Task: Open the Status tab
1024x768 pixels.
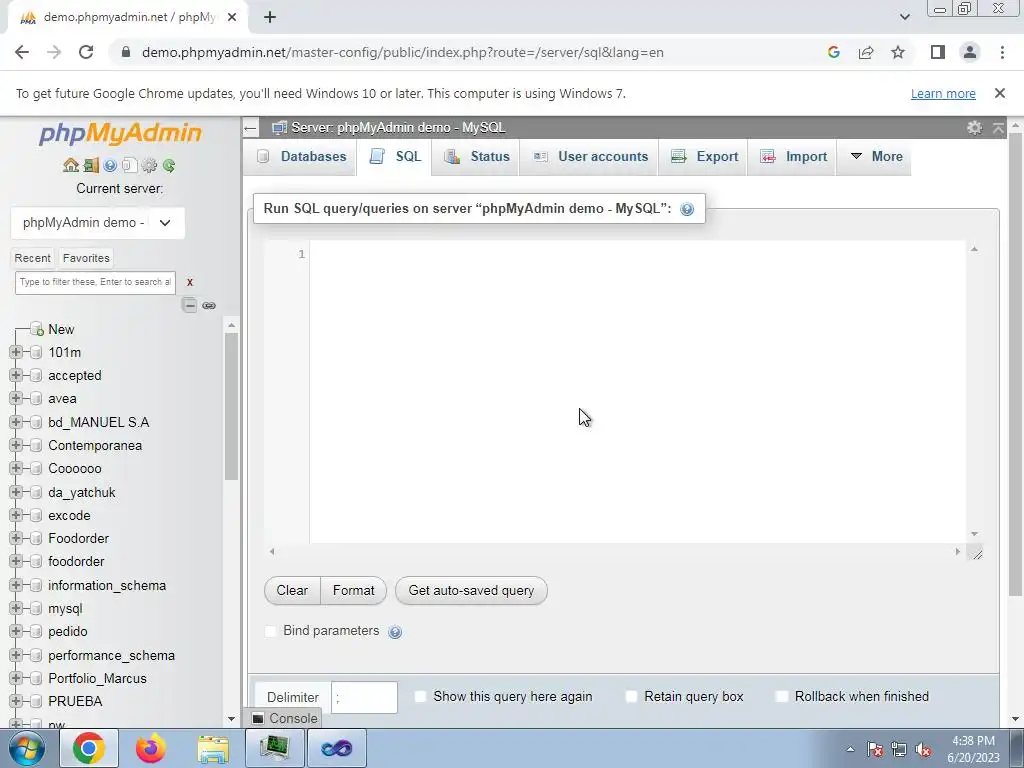Action: click(x=476, y=157)
